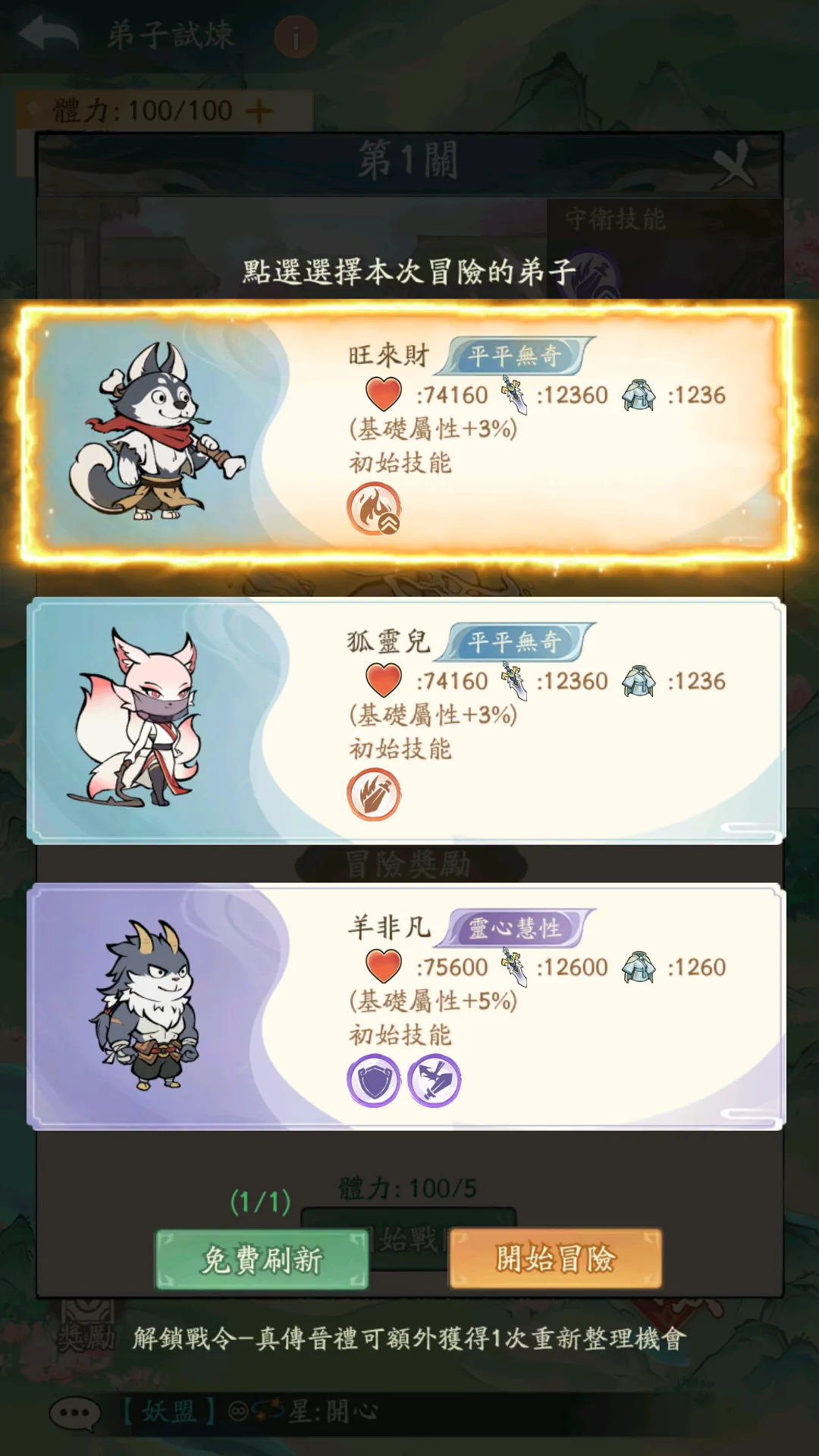819x1456 pixels.
Task: Tap the shield skill icon under 羊非凡
Action: click(374, 1080)
